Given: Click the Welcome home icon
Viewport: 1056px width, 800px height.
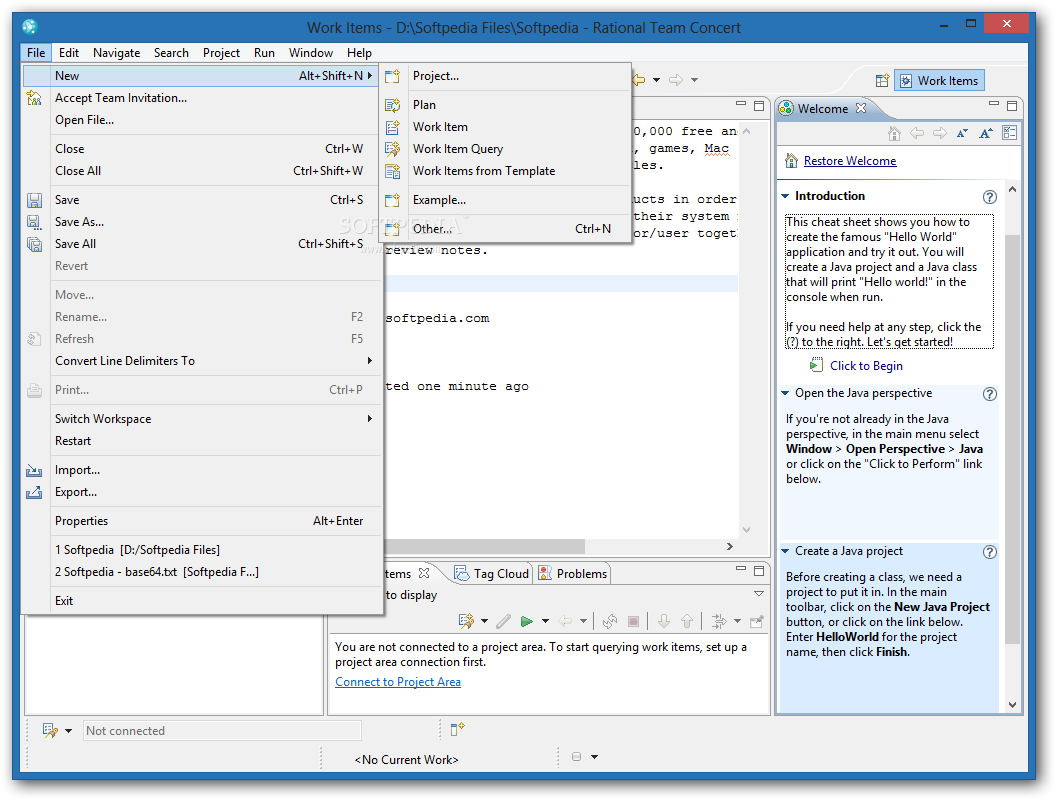Looking at the screenshot, I should coord(894,133).
